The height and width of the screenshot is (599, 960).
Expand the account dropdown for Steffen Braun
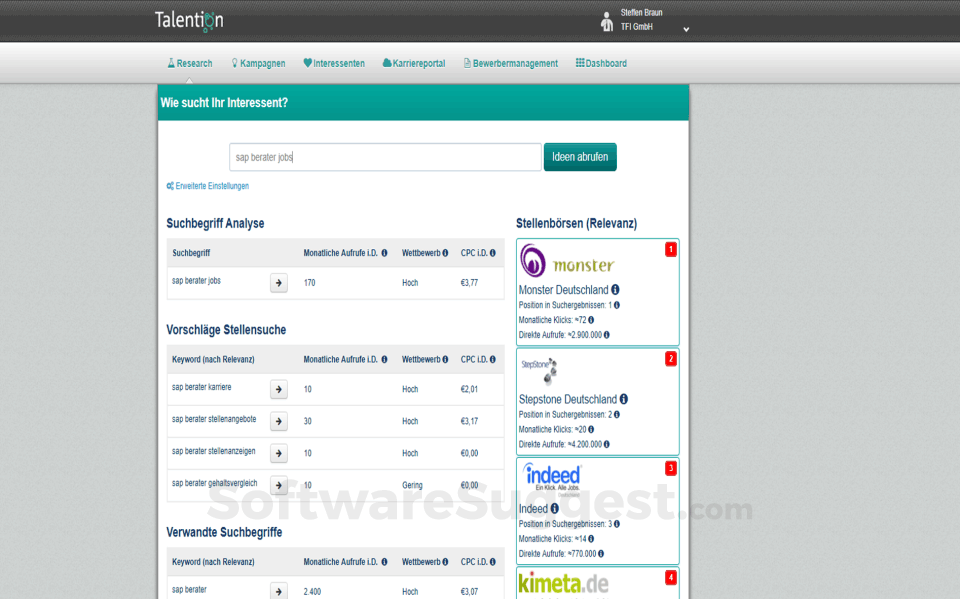(x=686, y=30)
